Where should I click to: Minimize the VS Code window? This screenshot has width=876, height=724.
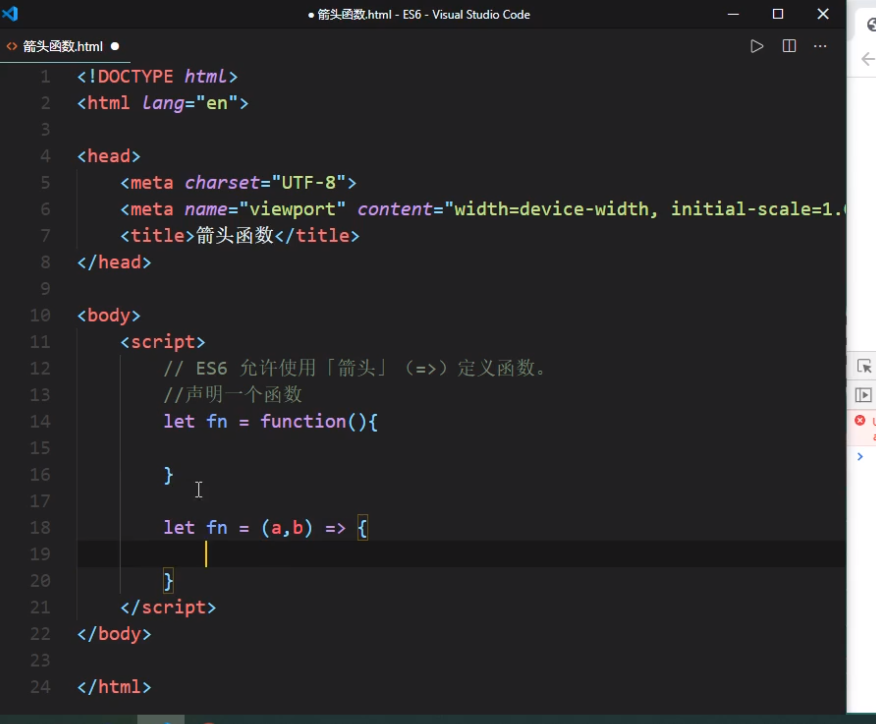[x=733, y=14]
